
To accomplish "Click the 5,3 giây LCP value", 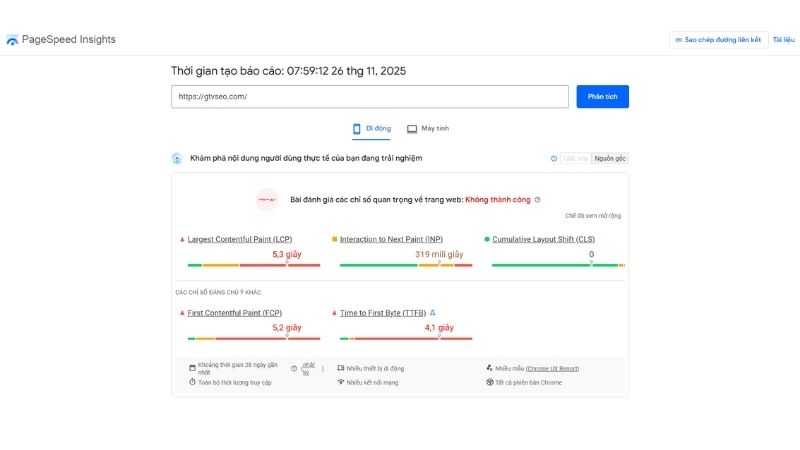I will tap(287, 254).
